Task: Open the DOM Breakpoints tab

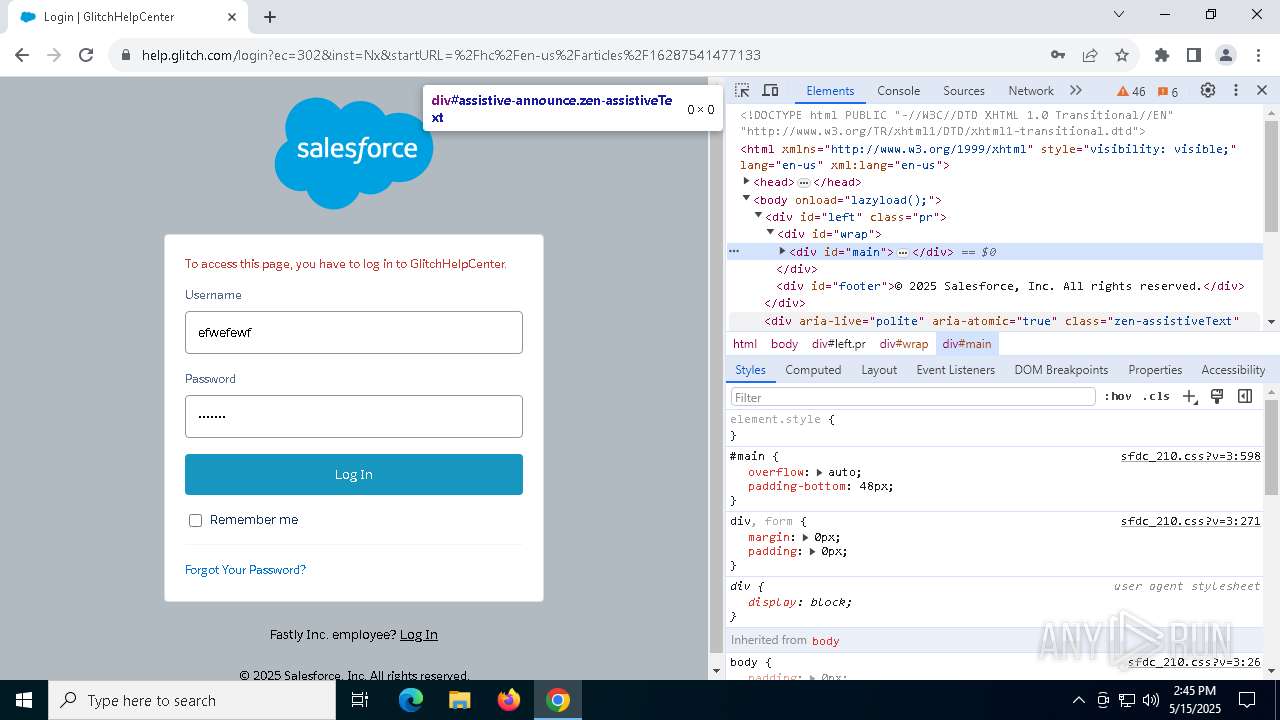Action: tap(1061, 370)
